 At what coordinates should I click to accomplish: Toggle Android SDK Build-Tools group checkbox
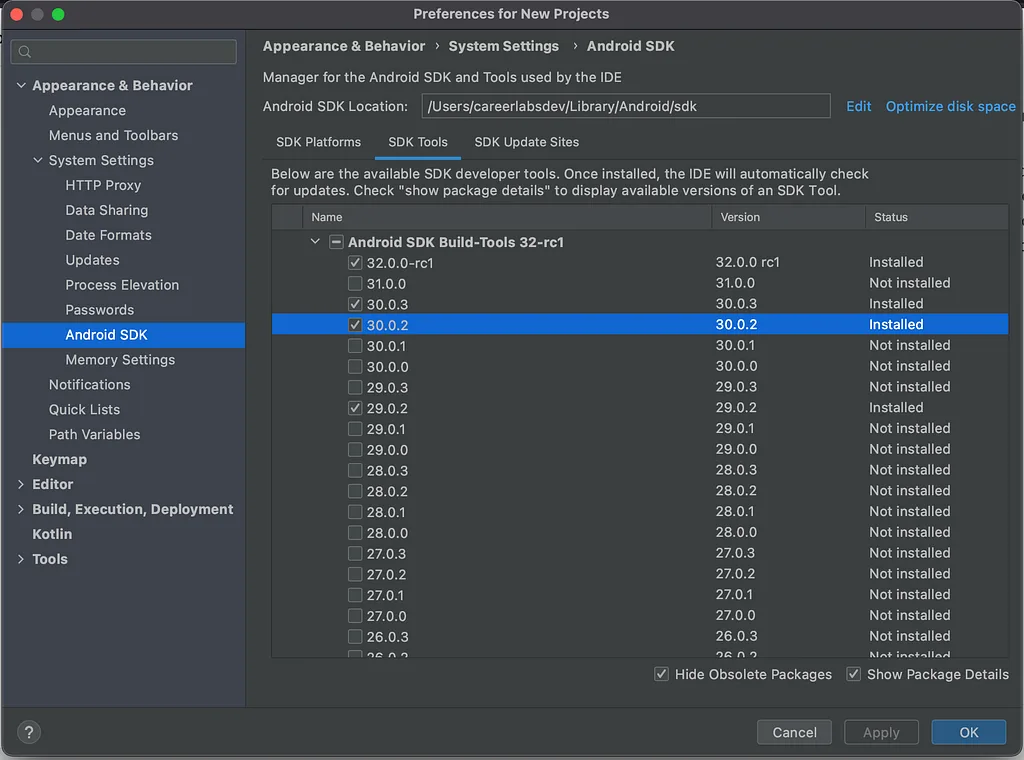336,242
